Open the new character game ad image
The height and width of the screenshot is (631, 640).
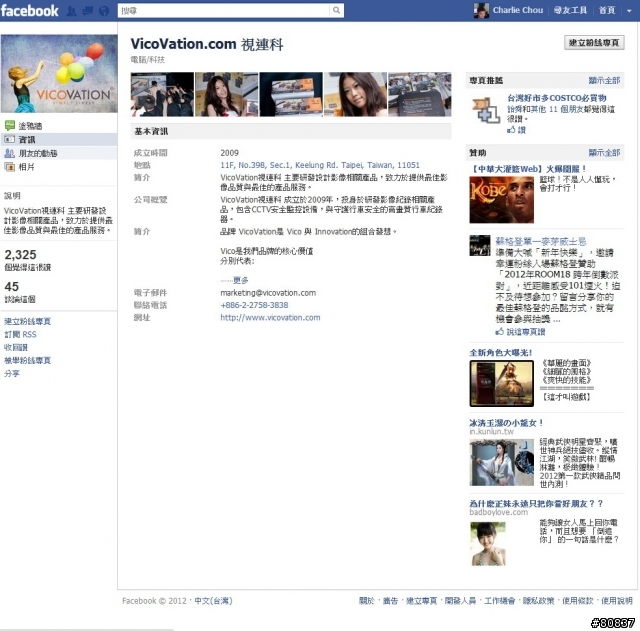(502, 384)
